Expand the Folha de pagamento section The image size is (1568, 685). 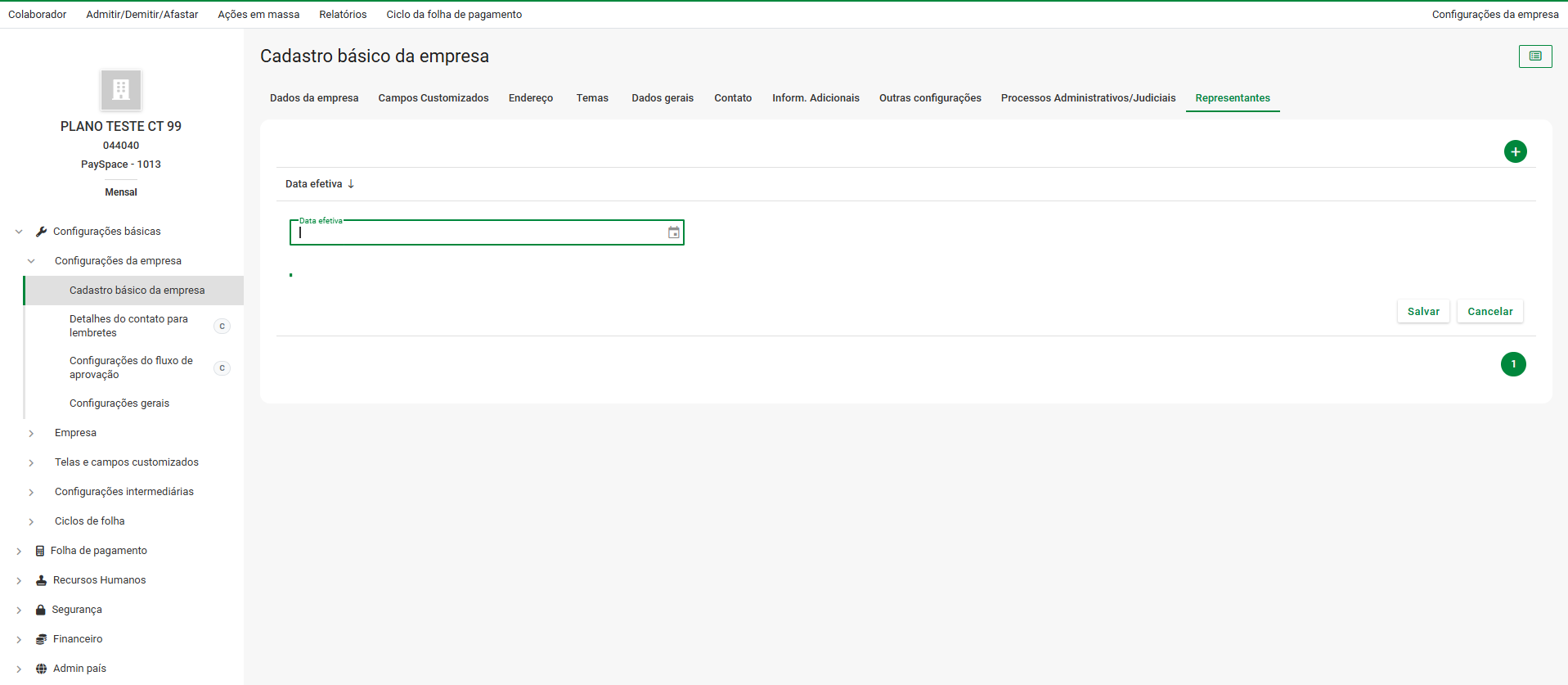tap(19, 552)
